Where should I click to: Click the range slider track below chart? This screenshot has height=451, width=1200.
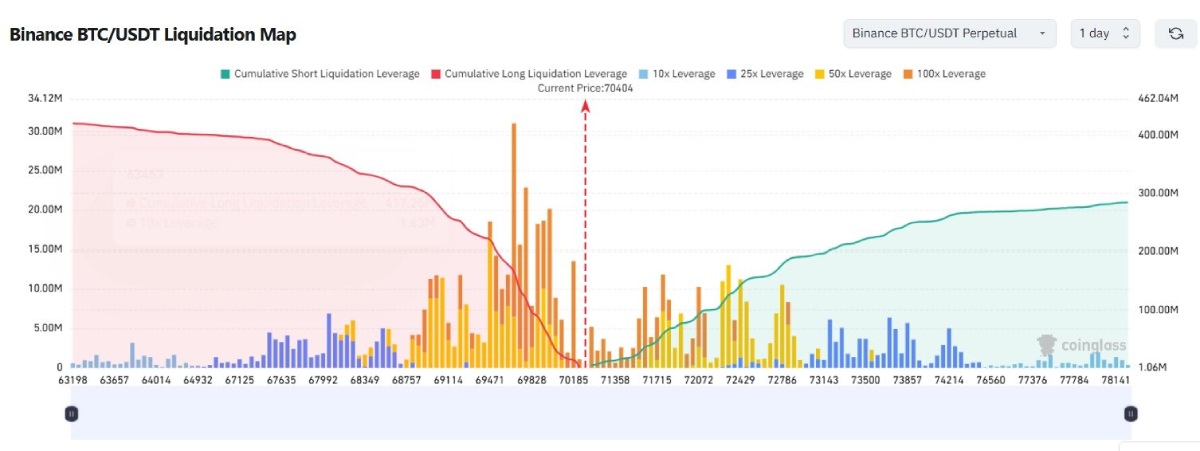click(x=600, y=412)
